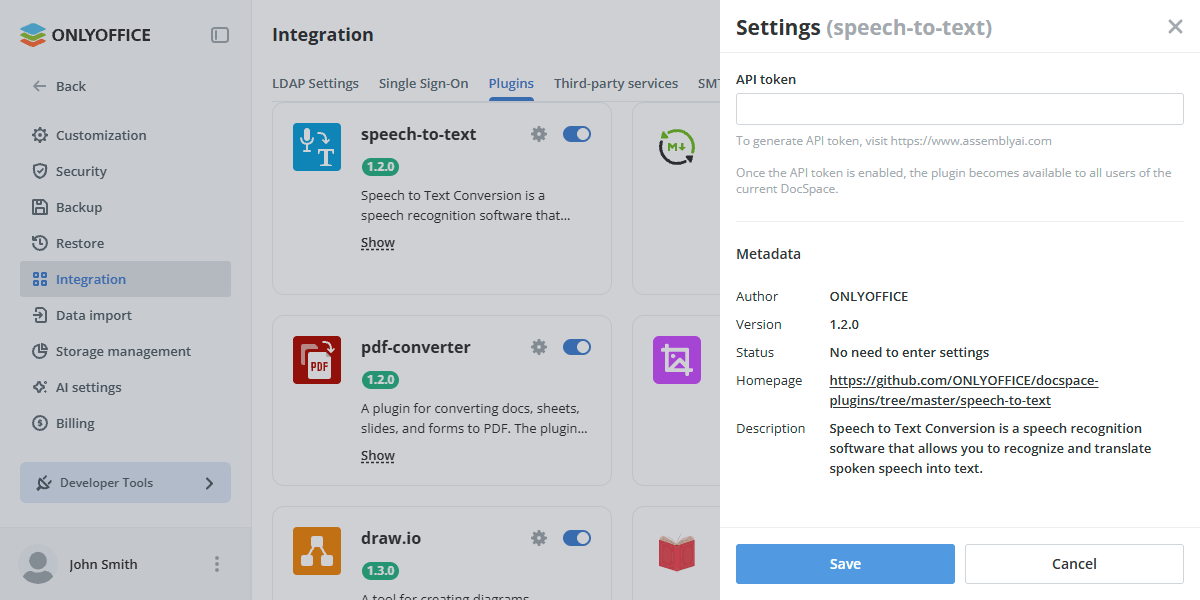
Task: Click the assemblyai.com hint text
Action: point(894,141)
